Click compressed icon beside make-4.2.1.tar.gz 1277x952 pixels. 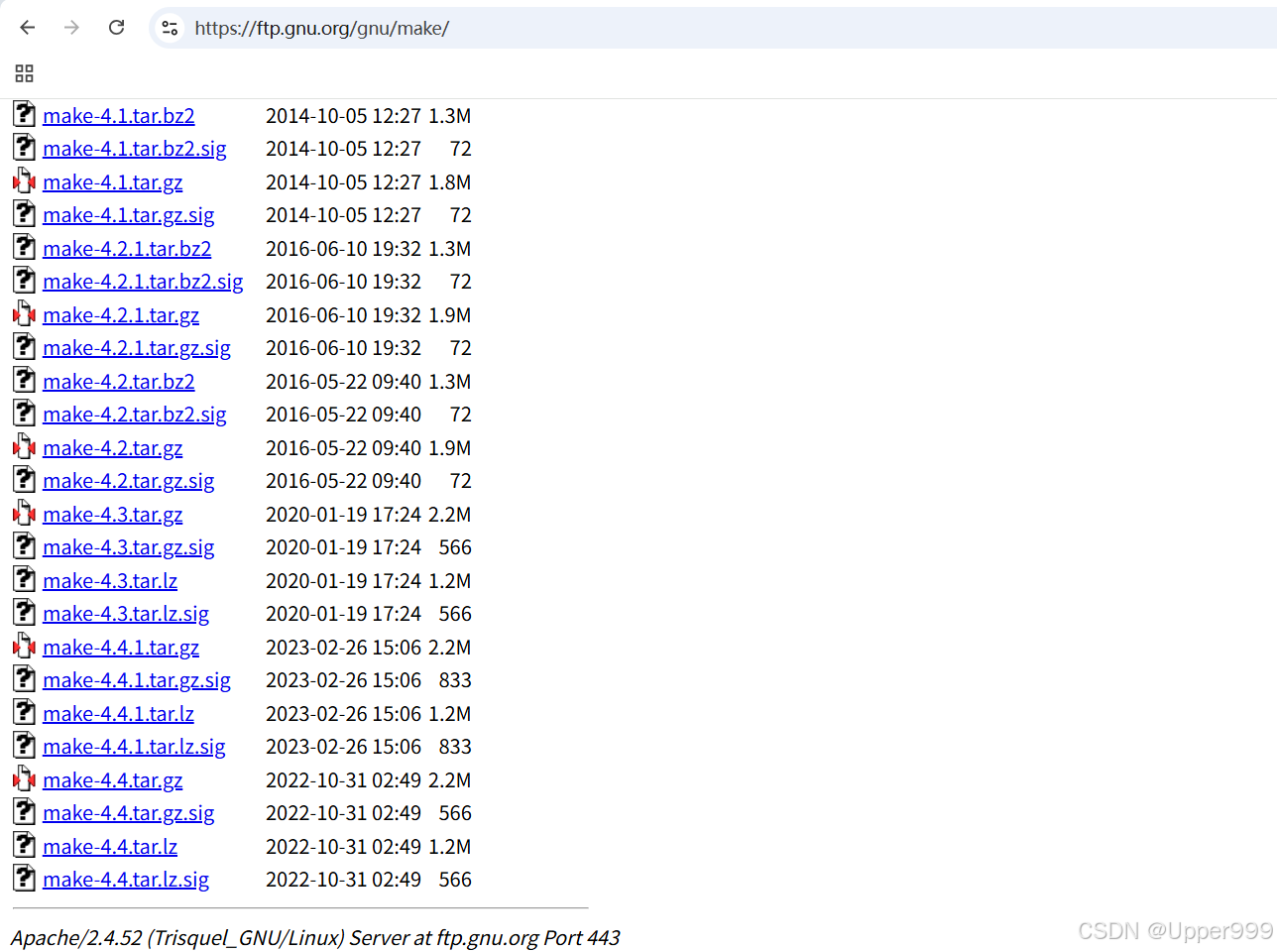(25, 313)
